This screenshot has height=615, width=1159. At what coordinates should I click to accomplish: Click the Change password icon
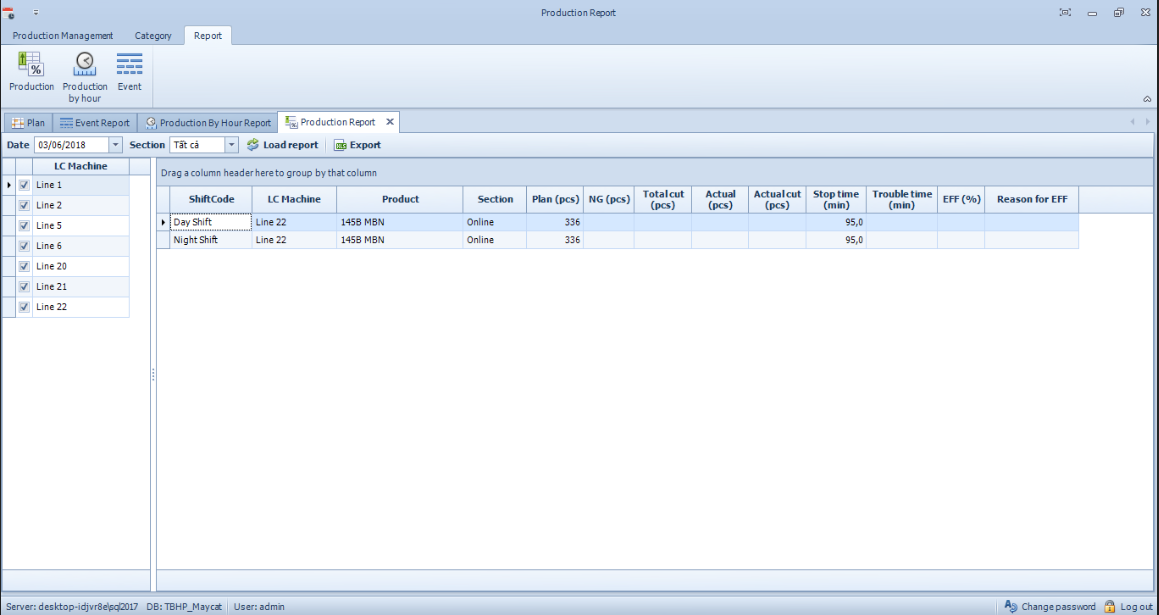1010,606
